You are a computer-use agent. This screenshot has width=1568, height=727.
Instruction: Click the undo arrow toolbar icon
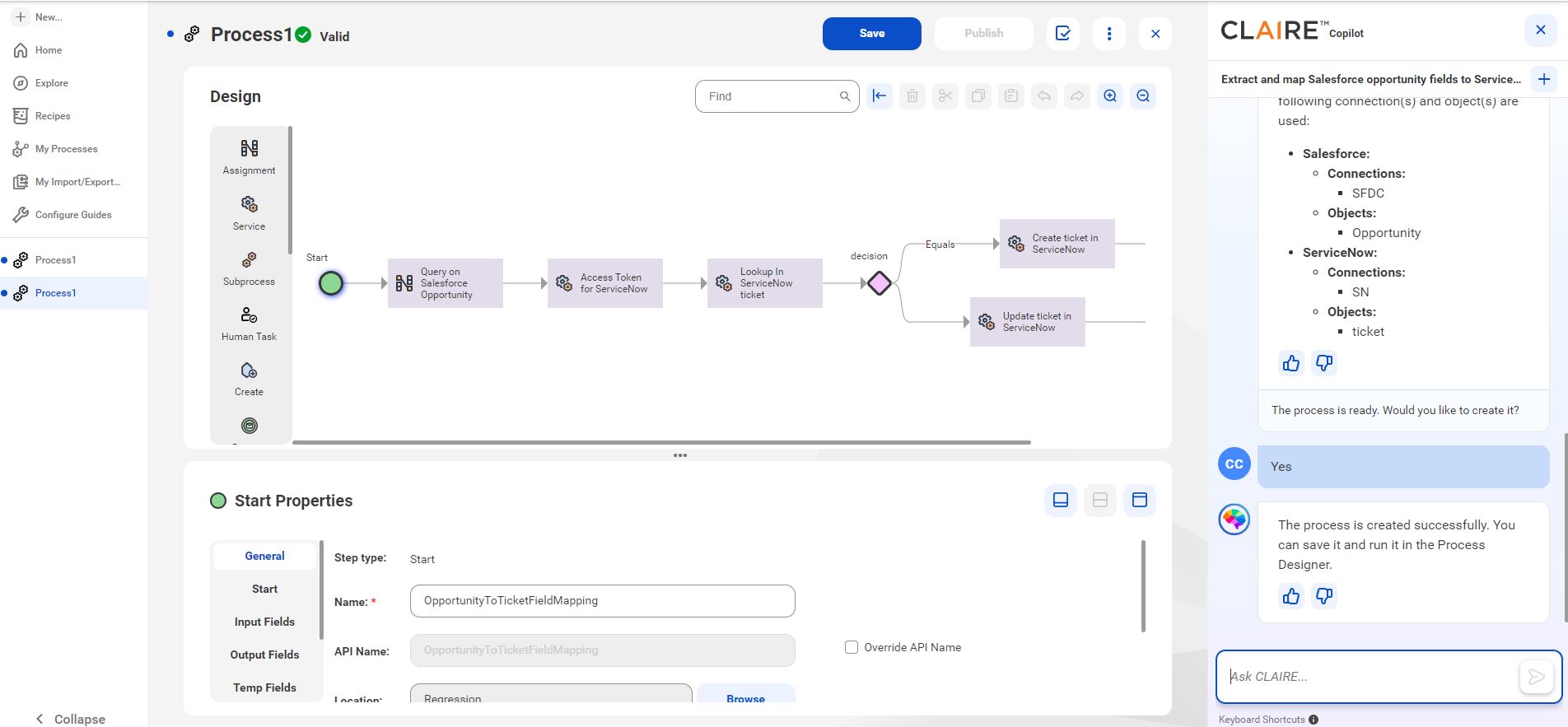(1044, 96)
